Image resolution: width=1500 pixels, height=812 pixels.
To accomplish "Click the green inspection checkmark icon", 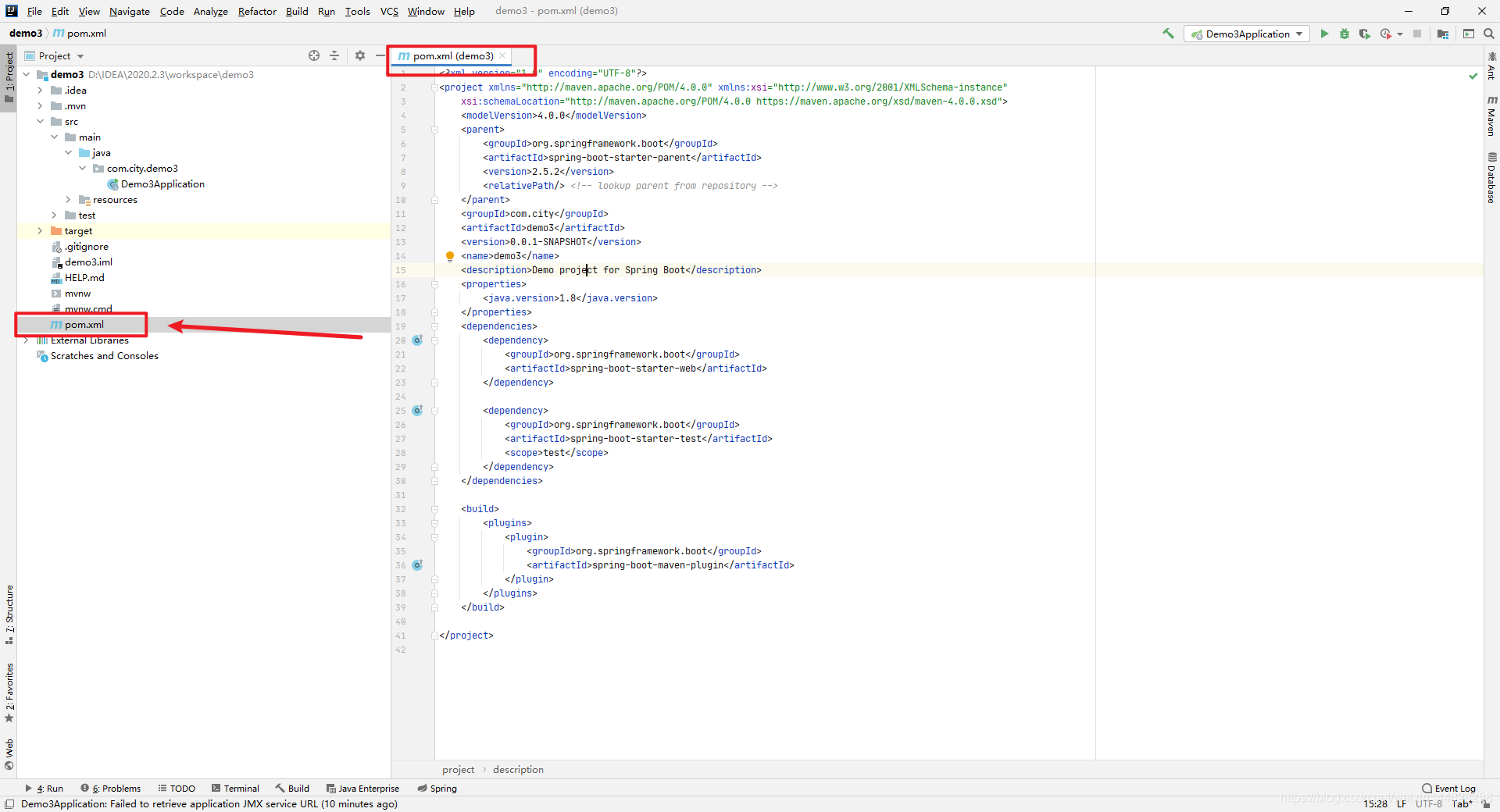I will coord(1473,76).
